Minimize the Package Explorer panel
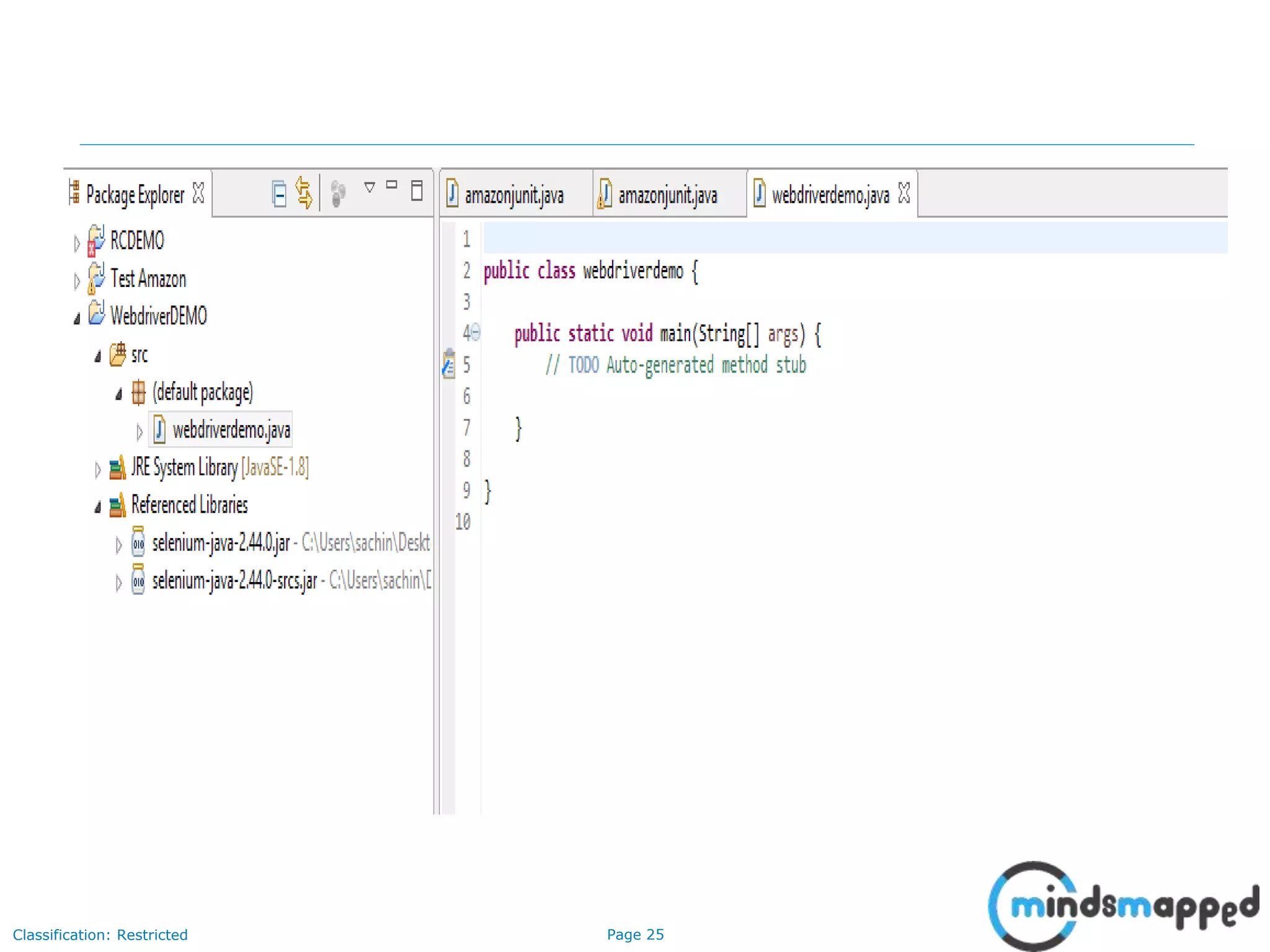Screen dimensions: 1270x952 (391, 185)
